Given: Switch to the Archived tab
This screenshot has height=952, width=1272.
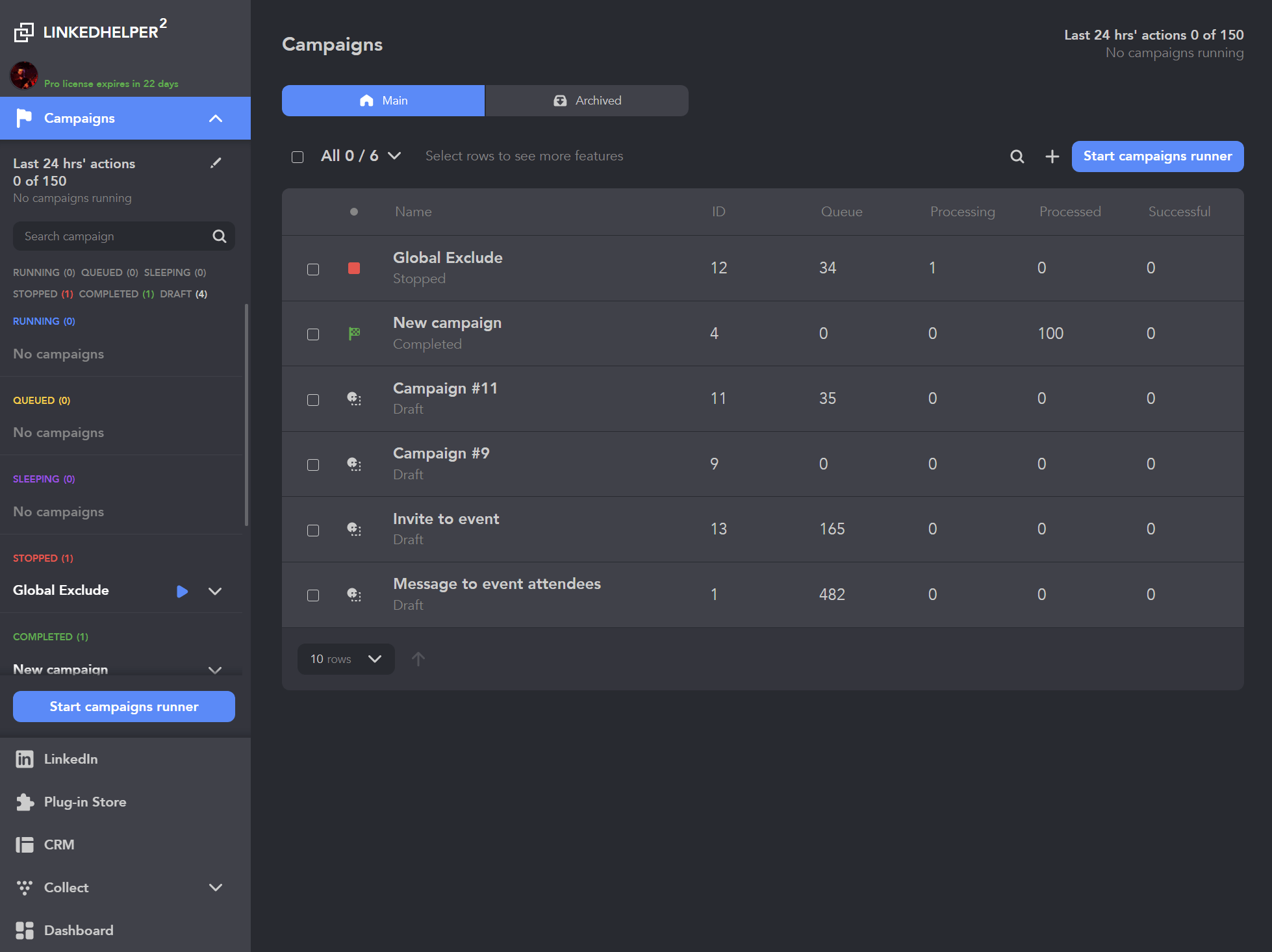Looking at the screenshot, I should (587, 101).
